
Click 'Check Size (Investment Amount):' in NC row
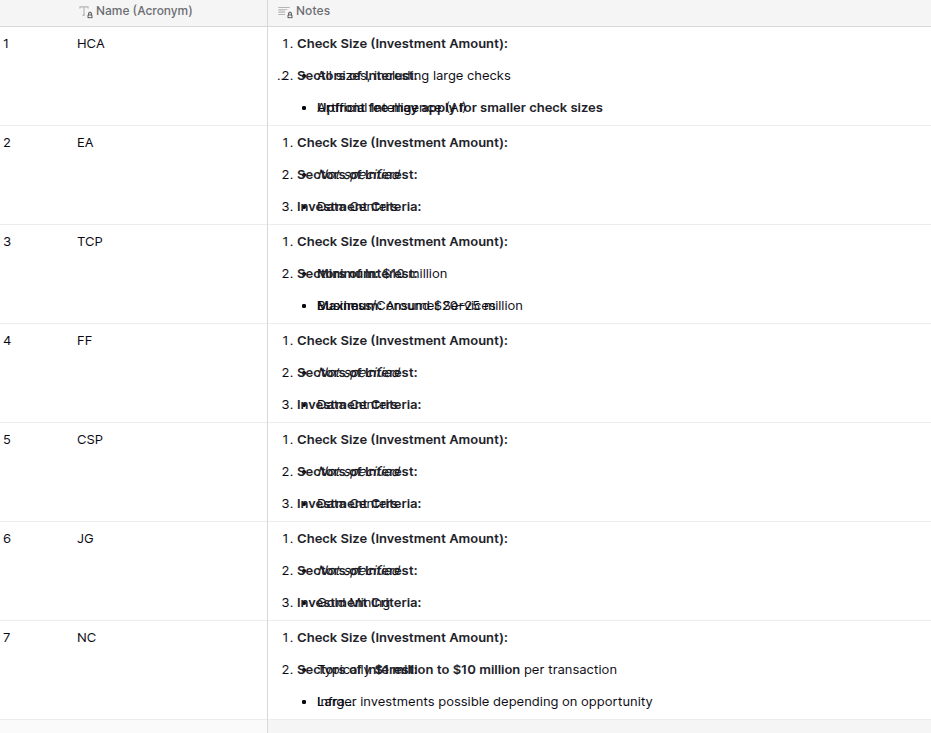pos(402,638)
